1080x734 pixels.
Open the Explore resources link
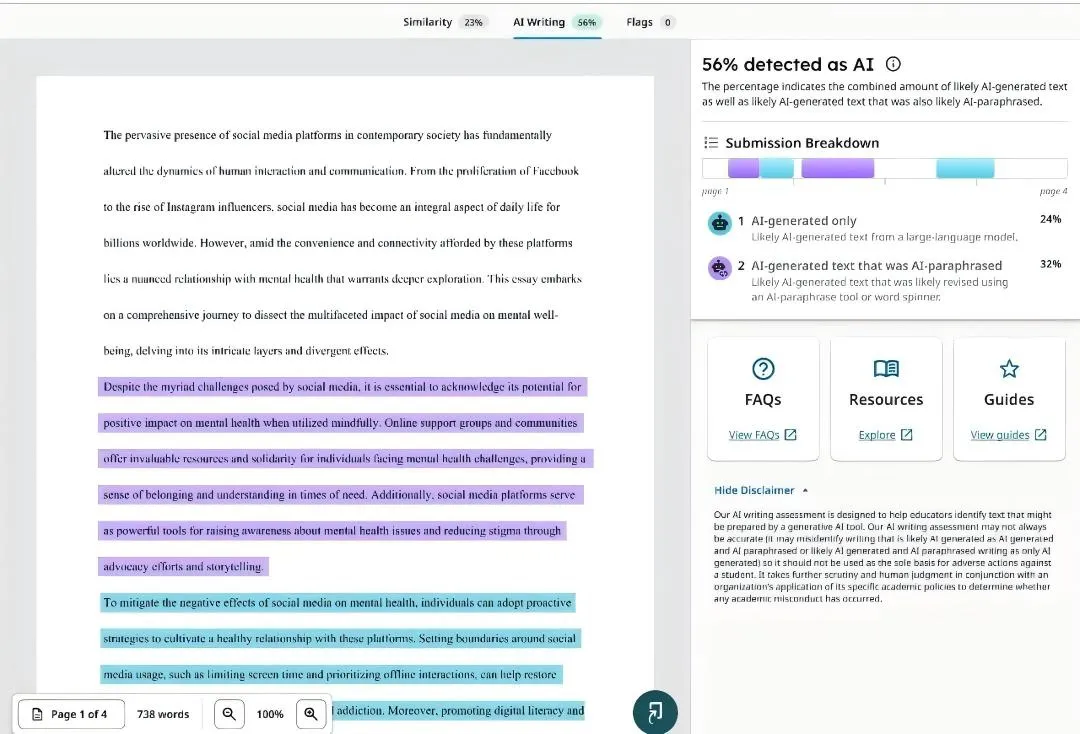pos(886,435)
